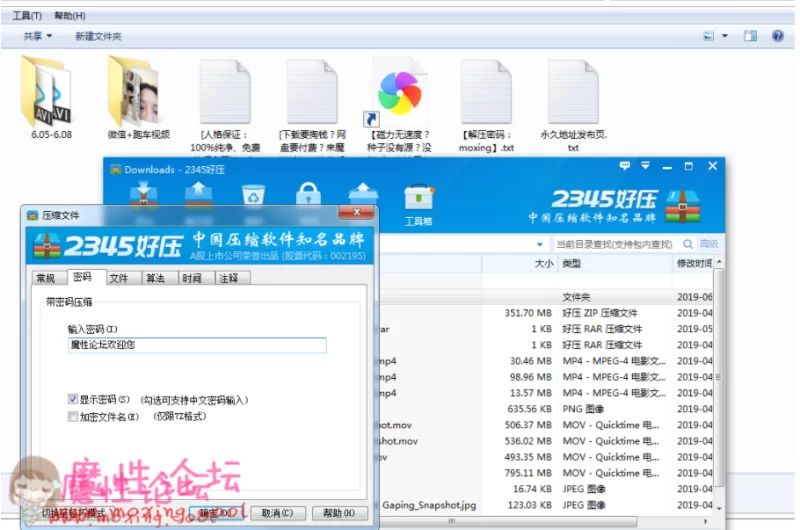Open the 工具箱 toolbox icon

[x=418, y=204]
